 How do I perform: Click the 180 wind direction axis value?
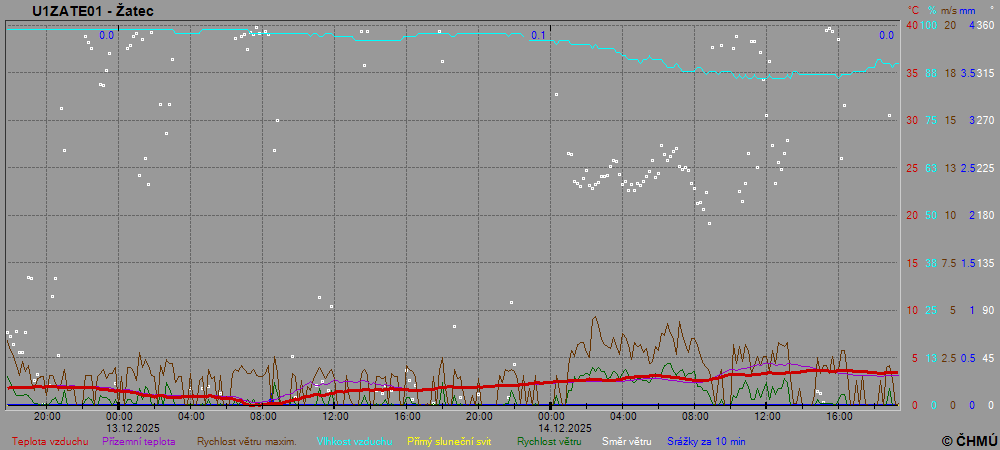click(x=985, y=215)
